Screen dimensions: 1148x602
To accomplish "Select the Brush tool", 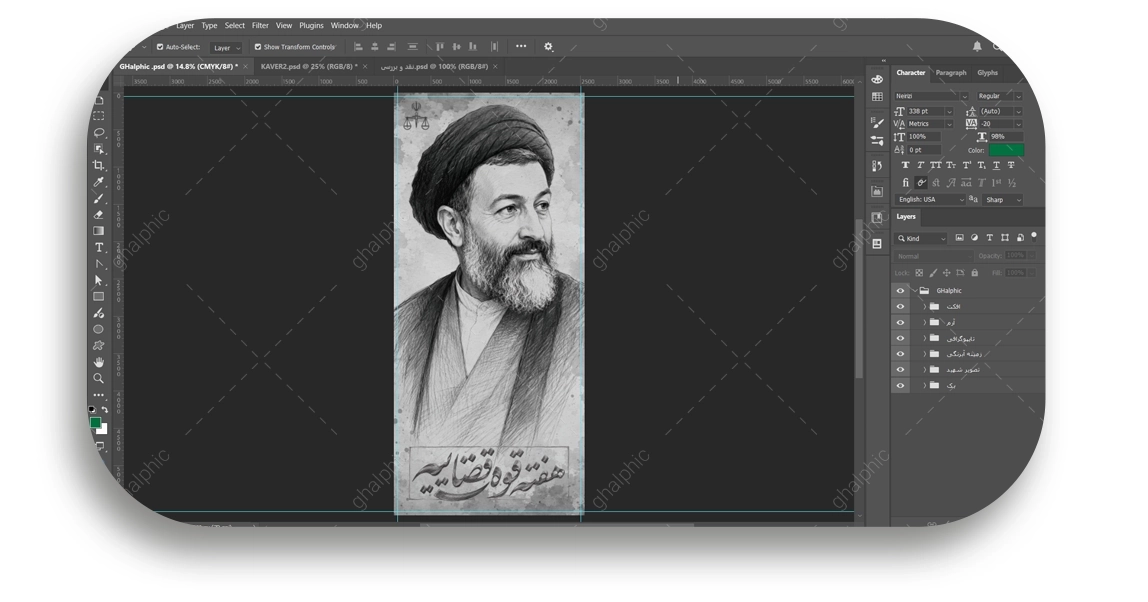I will [99, 198].
